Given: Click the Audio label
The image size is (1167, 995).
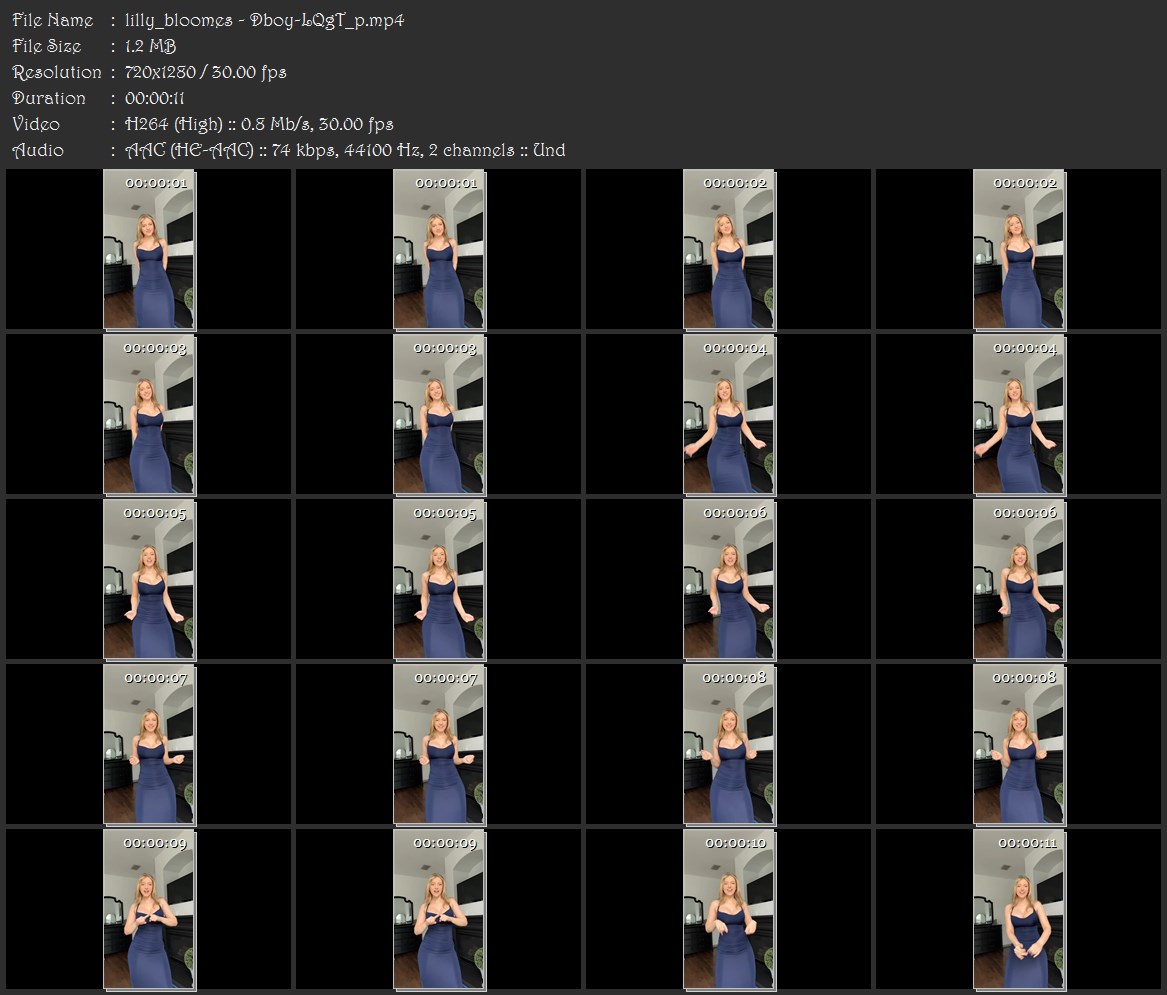Looking at the screenshot, I should tap(38, 150).
